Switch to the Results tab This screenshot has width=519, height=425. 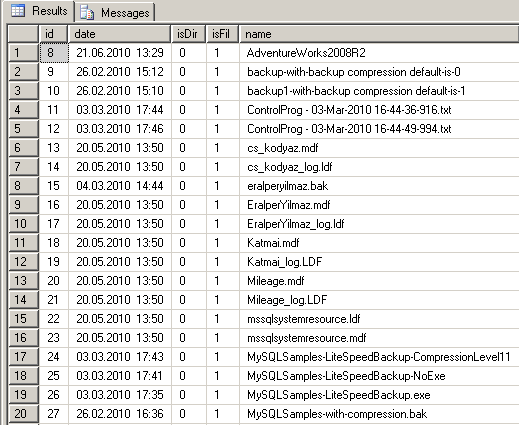(39, 11)
